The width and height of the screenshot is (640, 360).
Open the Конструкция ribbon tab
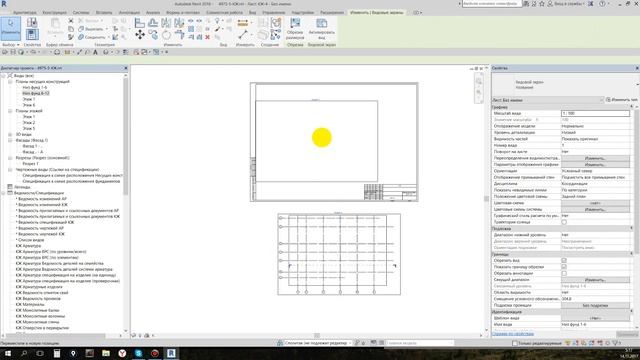[55, 13]
